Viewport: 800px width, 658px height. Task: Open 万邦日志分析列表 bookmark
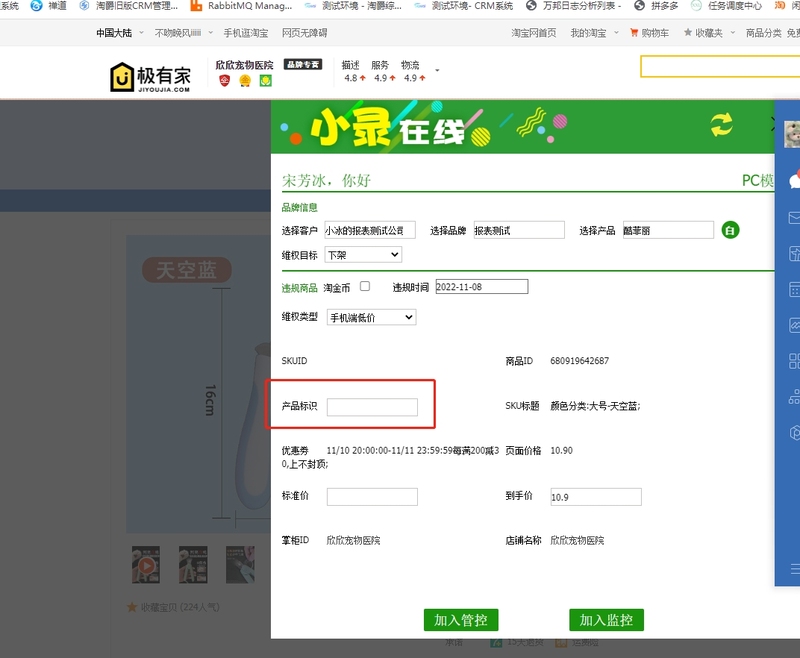[x=574, y=6]
